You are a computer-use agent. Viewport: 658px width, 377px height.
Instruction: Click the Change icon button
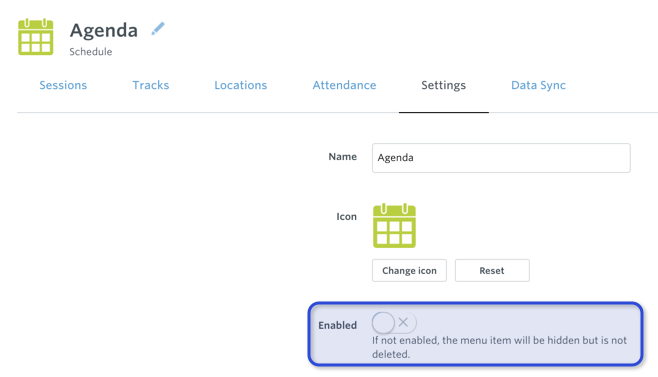pyautogui.click(x=409, y=270)
